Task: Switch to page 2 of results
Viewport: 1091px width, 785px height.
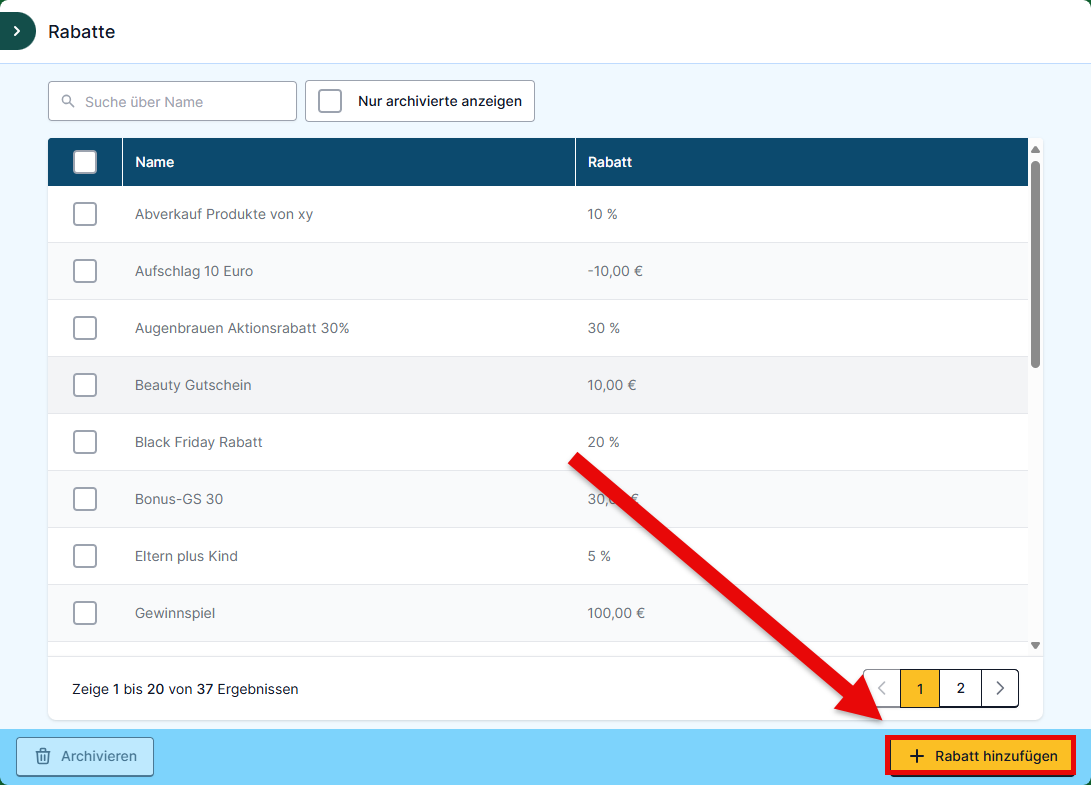Action: click(x=960, y=688)
